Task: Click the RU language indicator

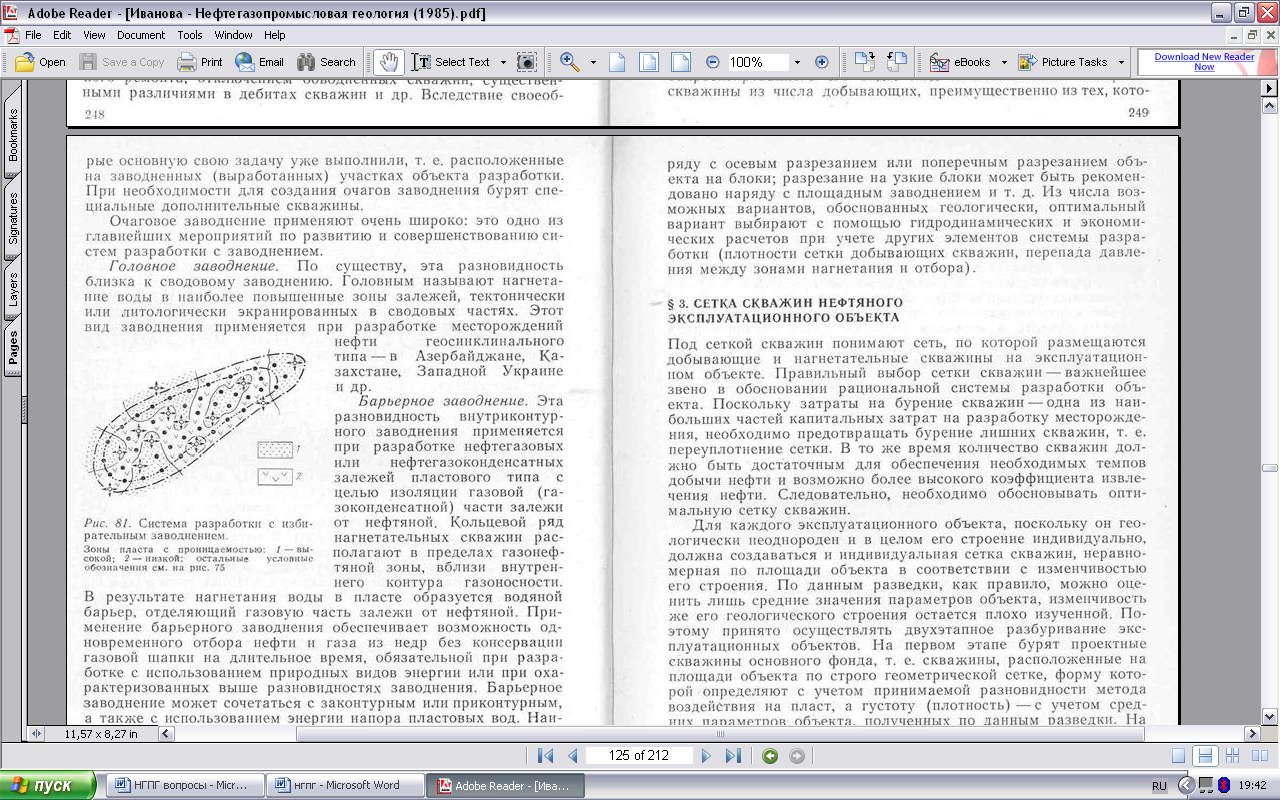Action: click(1159, 786)
